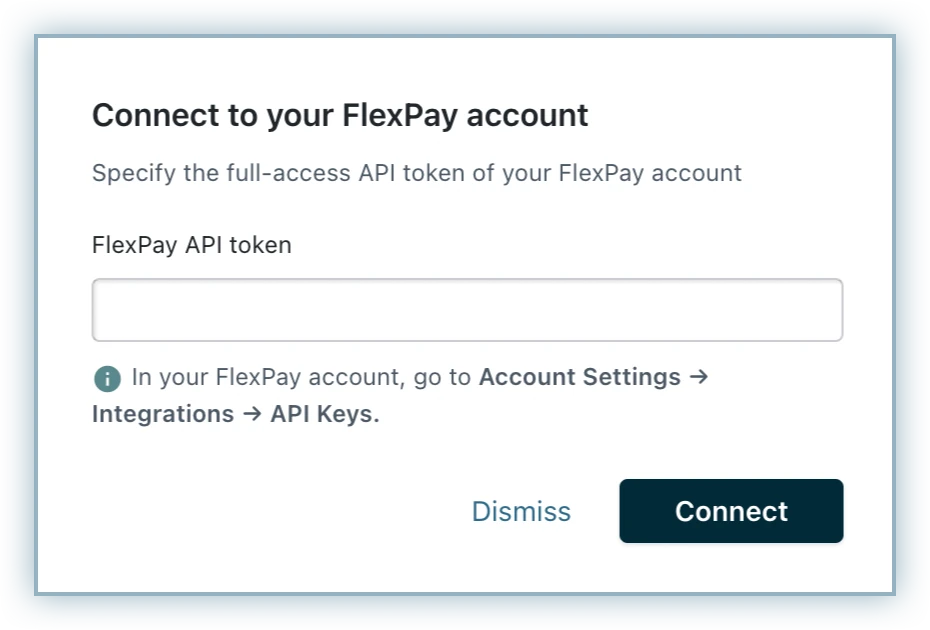Click 'API token' in the field label
The image size is (930, 630).
[238, 245]
